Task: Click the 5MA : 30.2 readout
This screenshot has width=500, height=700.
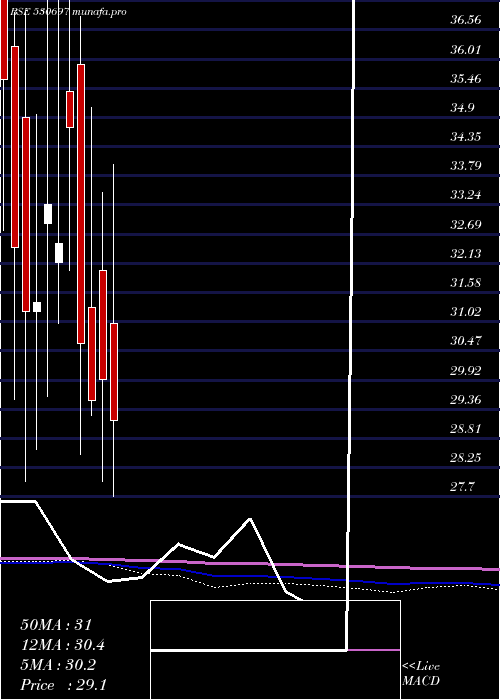Action: [58, 665]
